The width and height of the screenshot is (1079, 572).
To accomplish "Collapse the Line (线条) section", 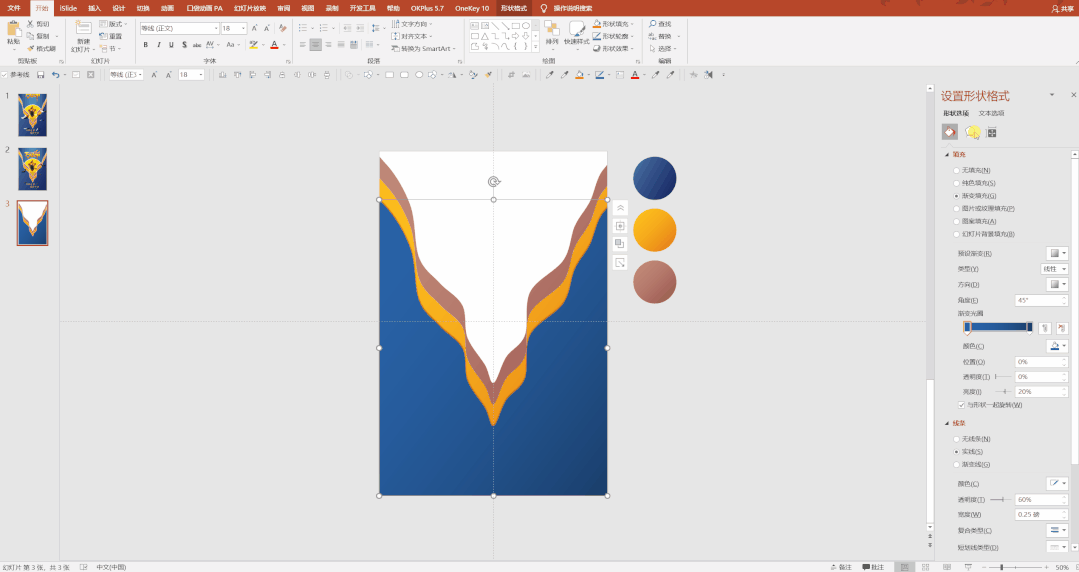I will 947,423.
